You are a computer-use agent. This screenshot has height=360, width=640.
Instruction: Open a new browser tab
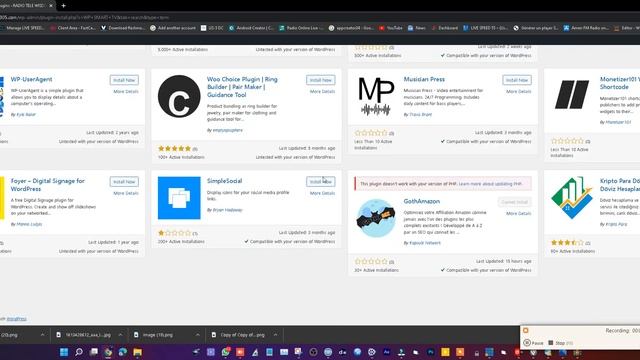pyautogui.click(x=63, y=6)
